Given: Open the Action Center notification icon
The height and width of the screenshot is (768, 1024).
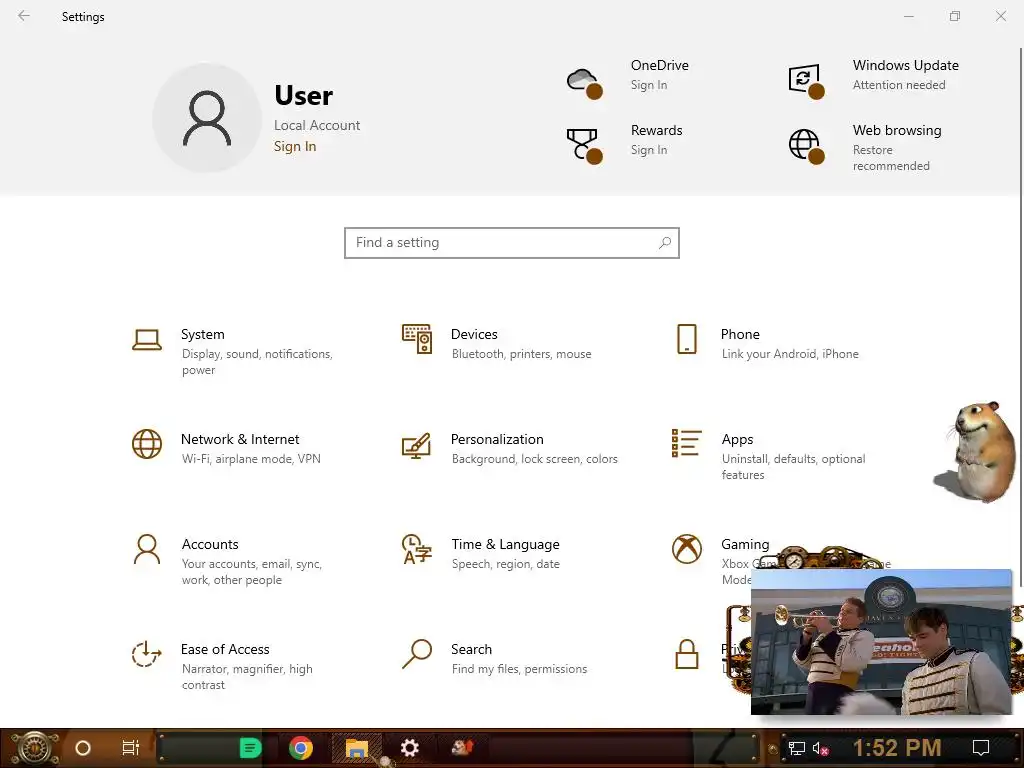Looking at the screenshot, I should 981,748.
